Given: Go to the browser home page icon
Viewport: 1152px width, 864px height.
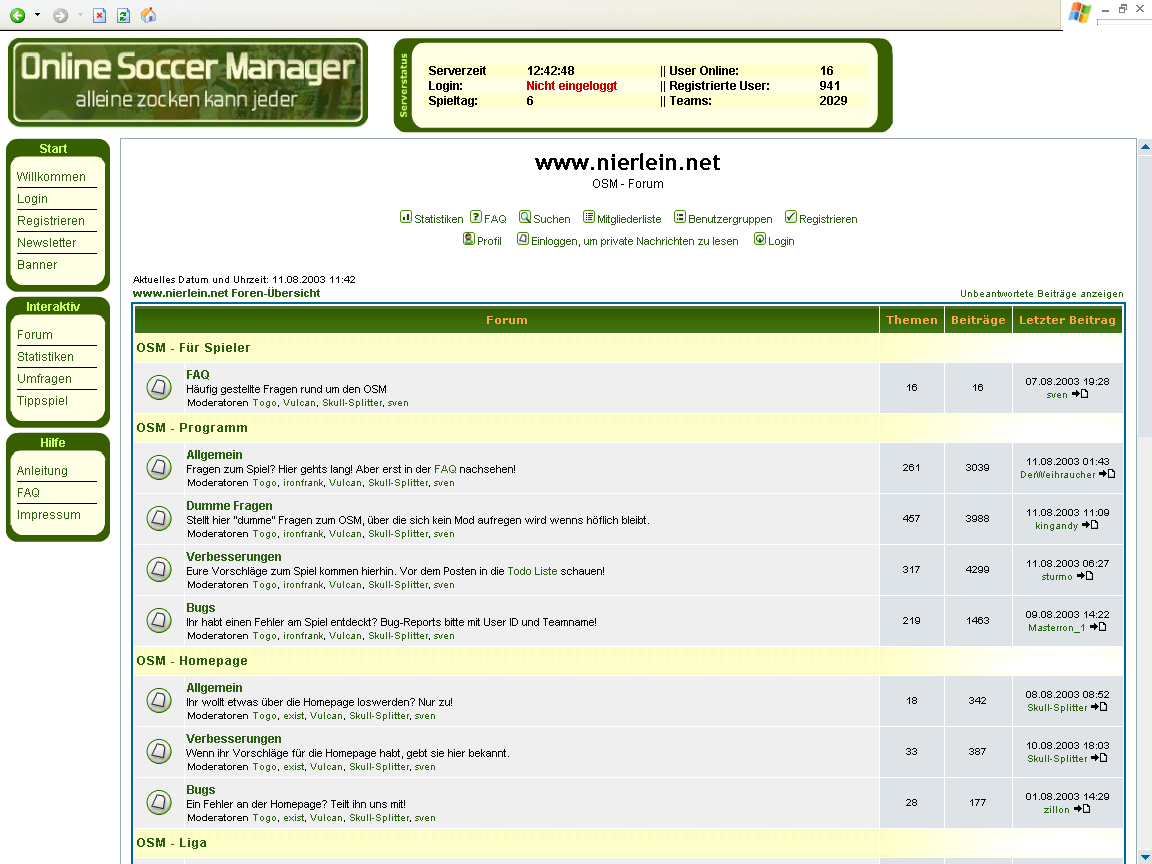Looking at the screenshot, I should click(x=148, y=15).
